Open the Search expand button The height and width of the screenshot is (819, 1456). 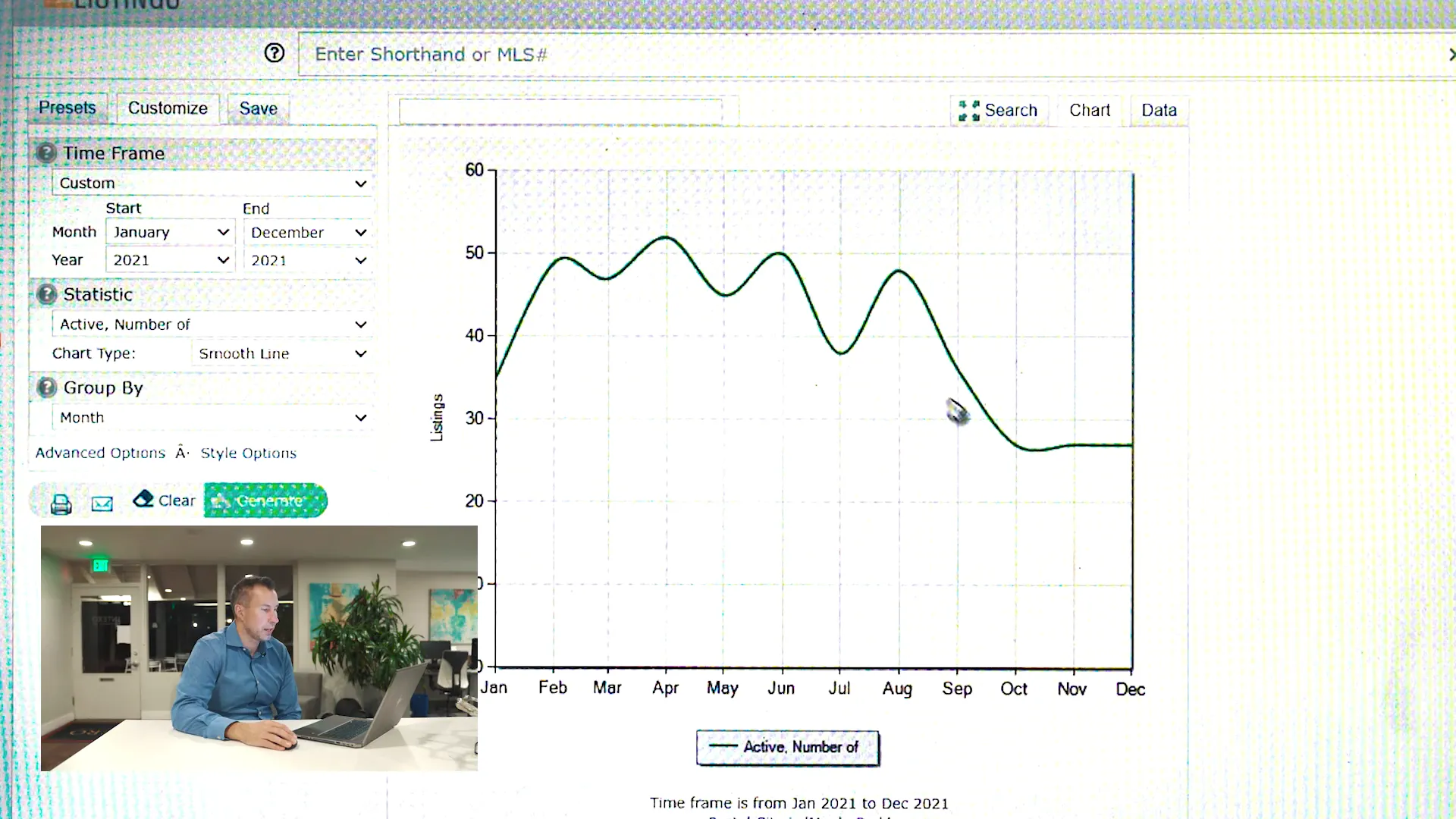(x=999, y=110)
